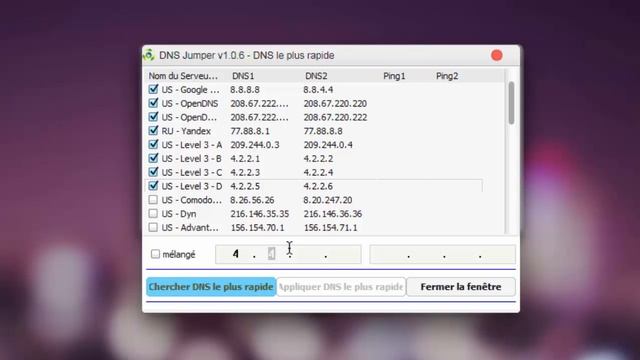The height and width of the screenshot is (360, 640).
Task: Select the 77.88.8.8 Yandex secondary address
Action: click(323, 131)
